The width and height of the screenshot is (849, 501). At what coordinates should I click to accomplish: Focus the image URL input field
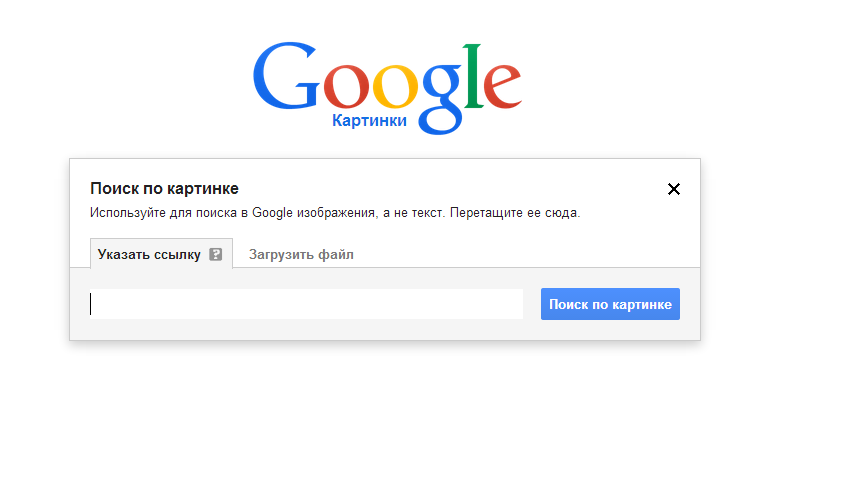(x=305, y=304)
